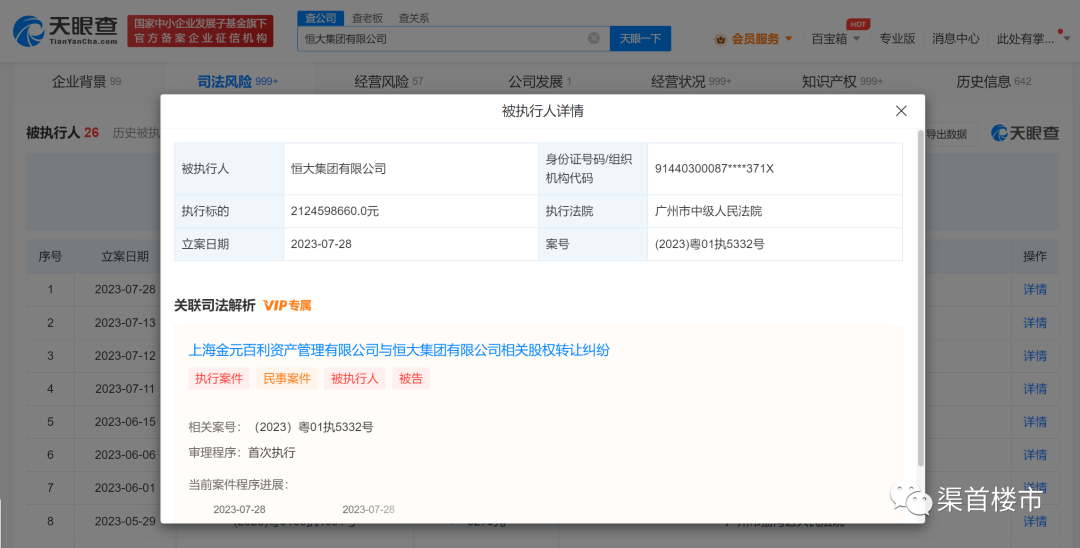This screenshot has width=1080, height=548.
Task: Close the 被执行人详情 dialog
Action: point(901,111)
